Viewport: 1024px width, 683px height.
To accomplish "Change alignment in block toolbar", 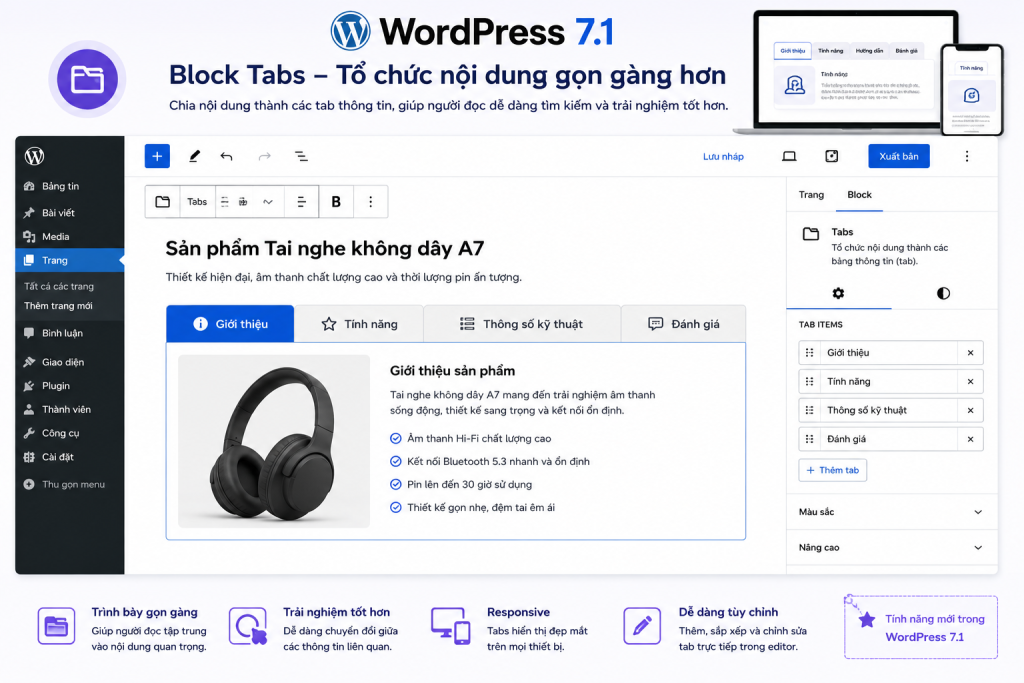I will pos(302,202).
